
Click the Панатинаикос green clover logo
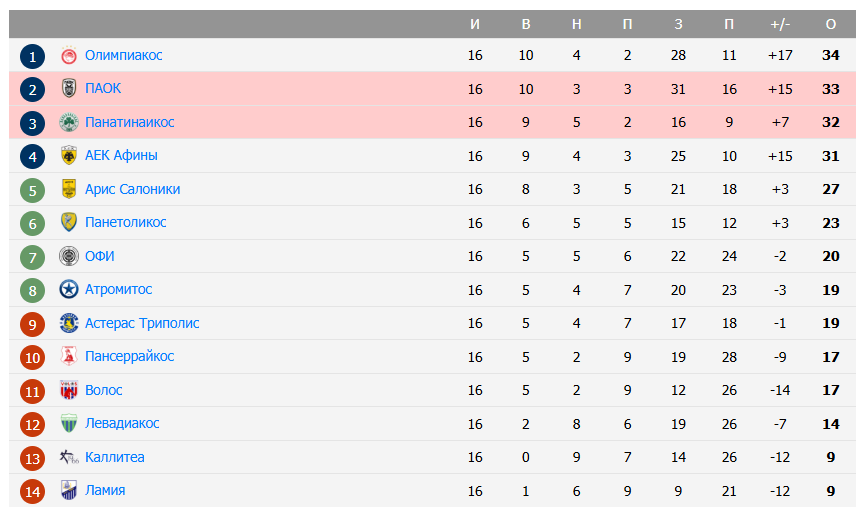pyautogui.click(x=69, y=123)
